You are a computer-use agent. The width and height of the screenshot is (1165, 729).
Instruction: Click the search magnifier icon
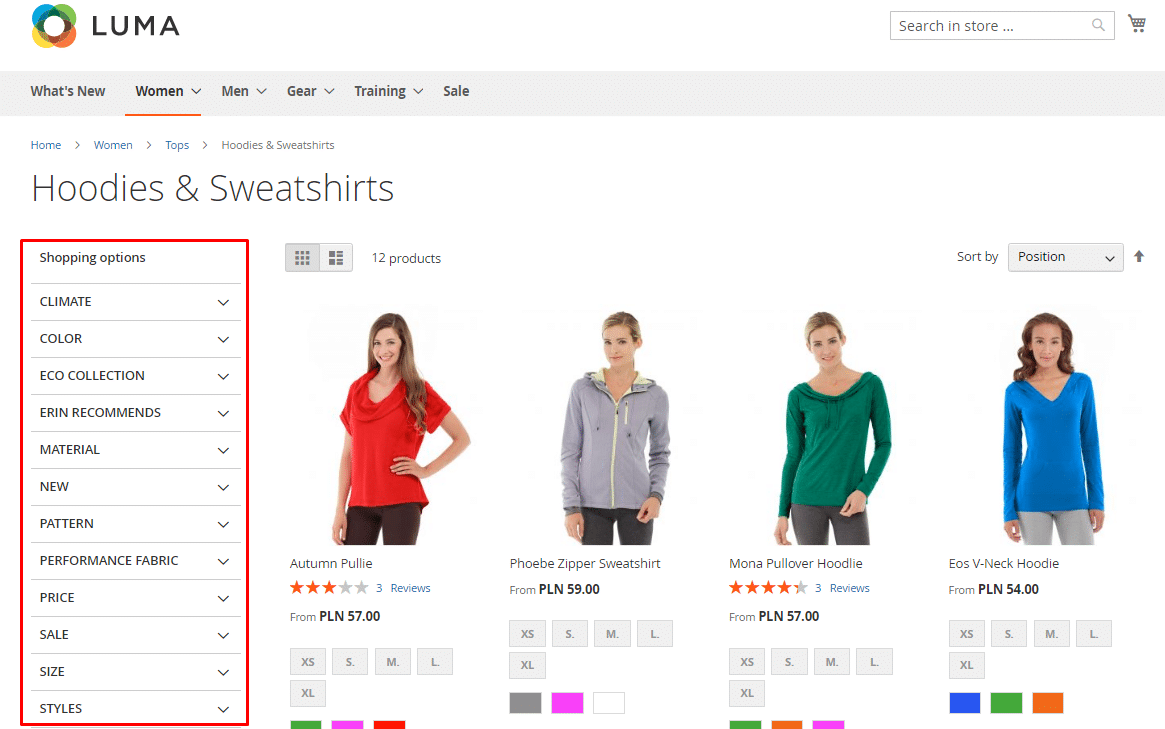[1098, 26]
